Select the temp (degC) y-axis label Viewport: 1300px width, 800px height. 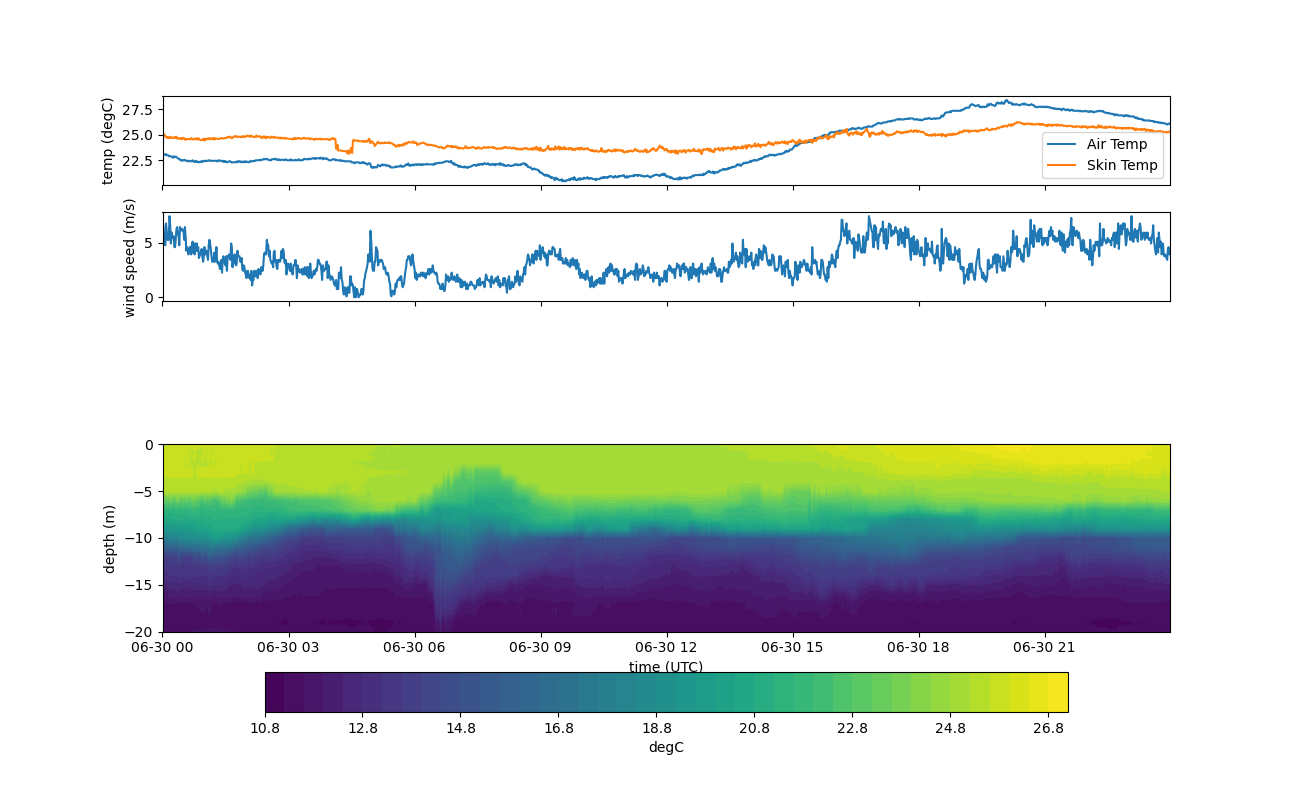pos(108,141)
